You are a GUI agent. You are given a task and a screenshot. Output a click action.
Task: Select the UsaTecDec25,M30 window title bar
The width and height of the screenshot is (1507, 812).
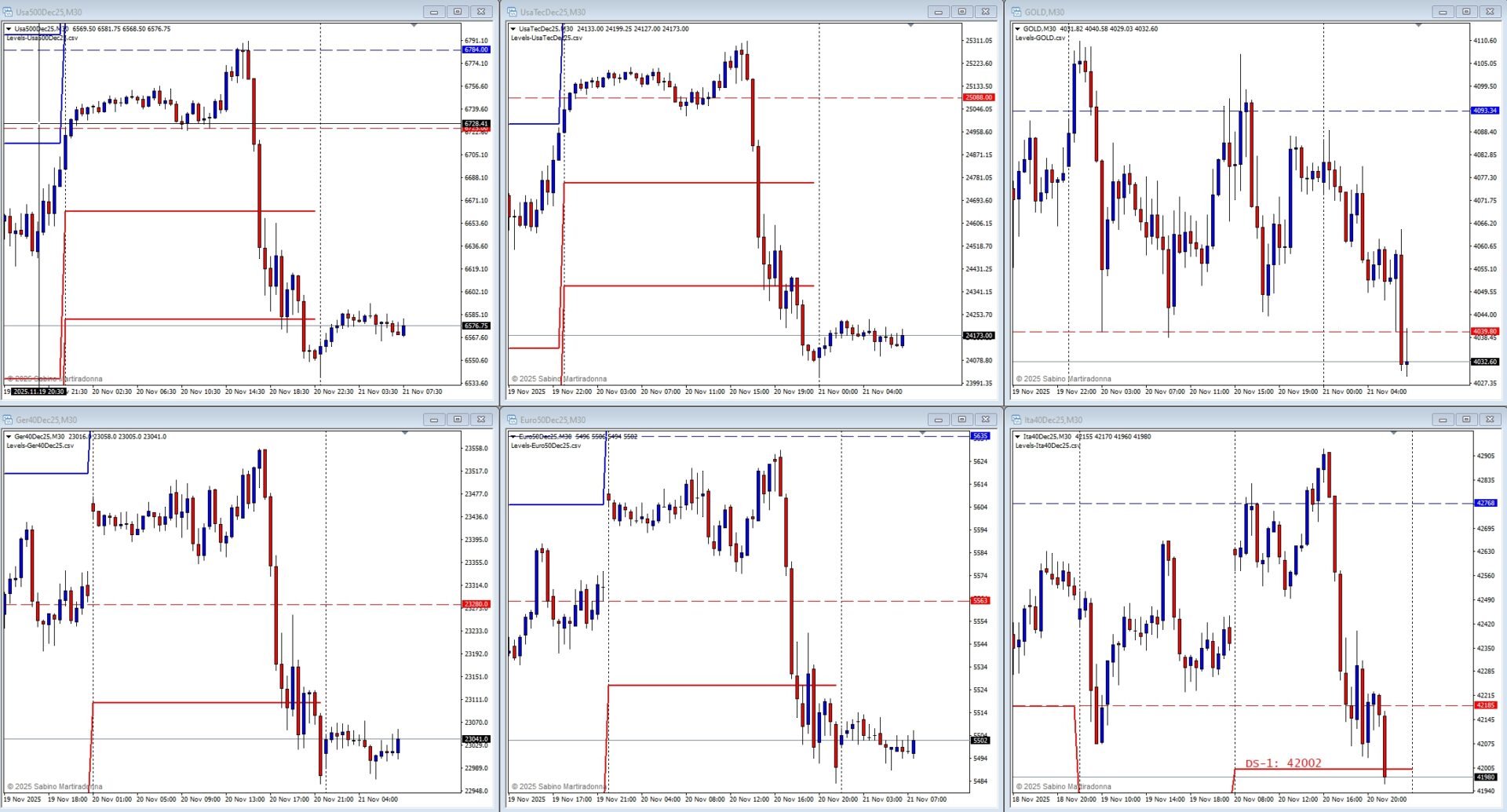click(x=706, y=12)
